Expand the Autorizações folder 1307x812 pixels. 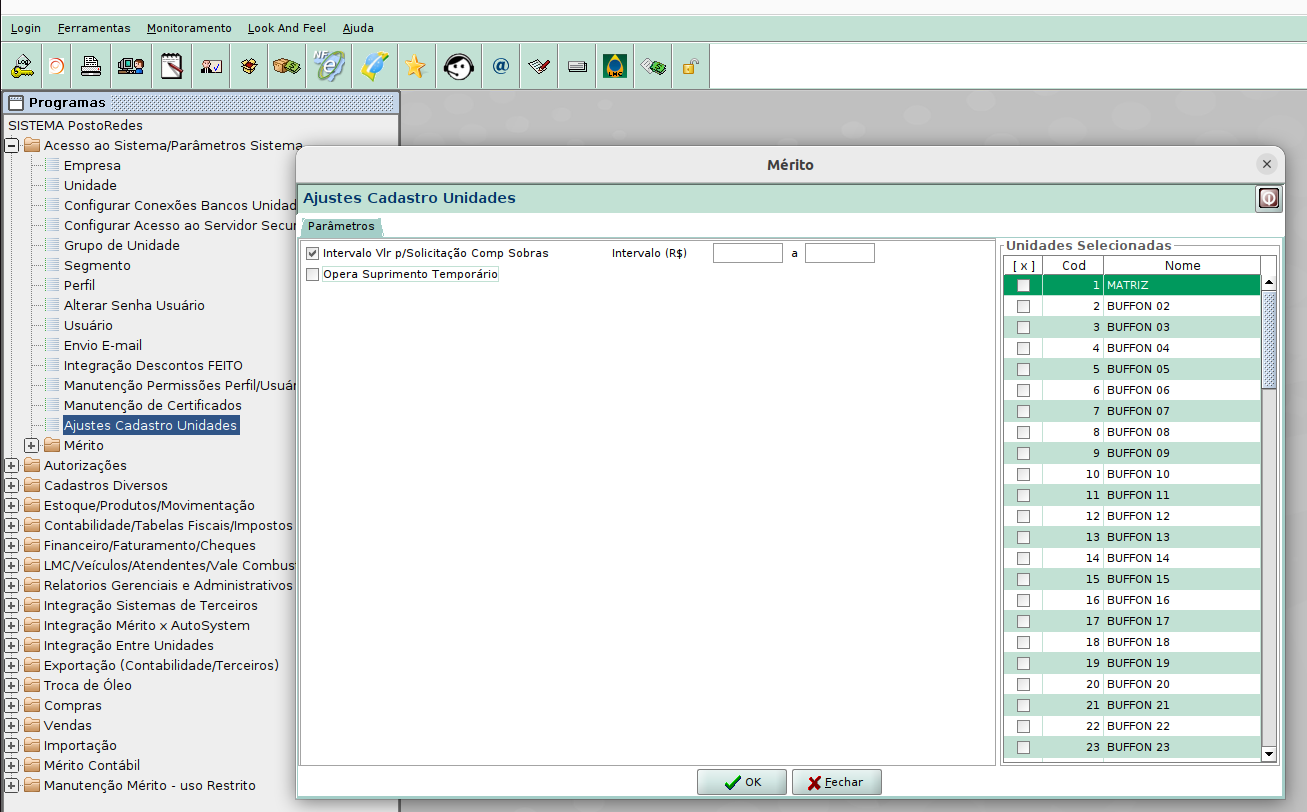[12, 466]
